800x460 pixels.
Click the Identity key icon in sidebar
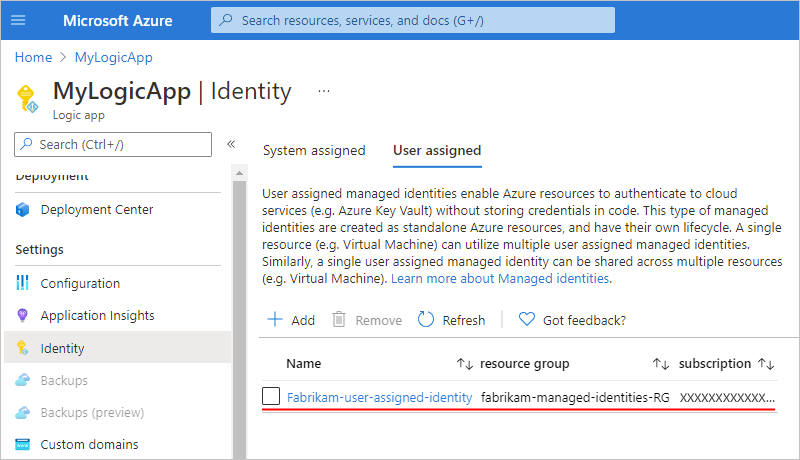pos(24,349)
